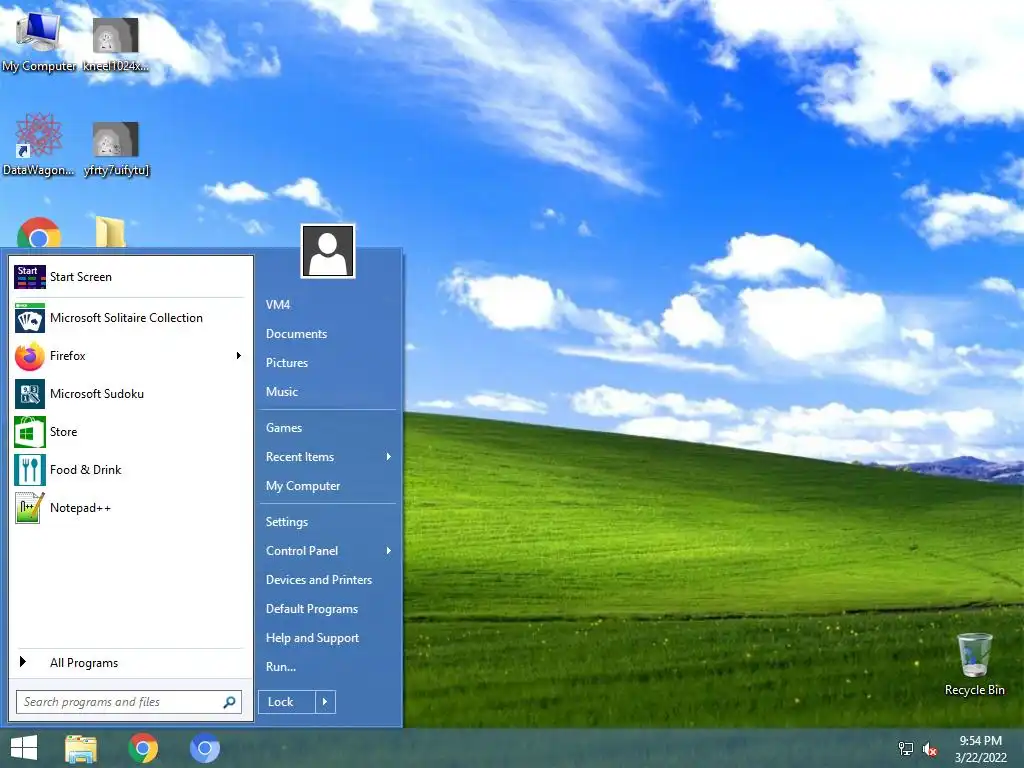This screenshot has width=1024, height=768.
Task: Open the folder icon on desktop
Action: pos(110,232)
